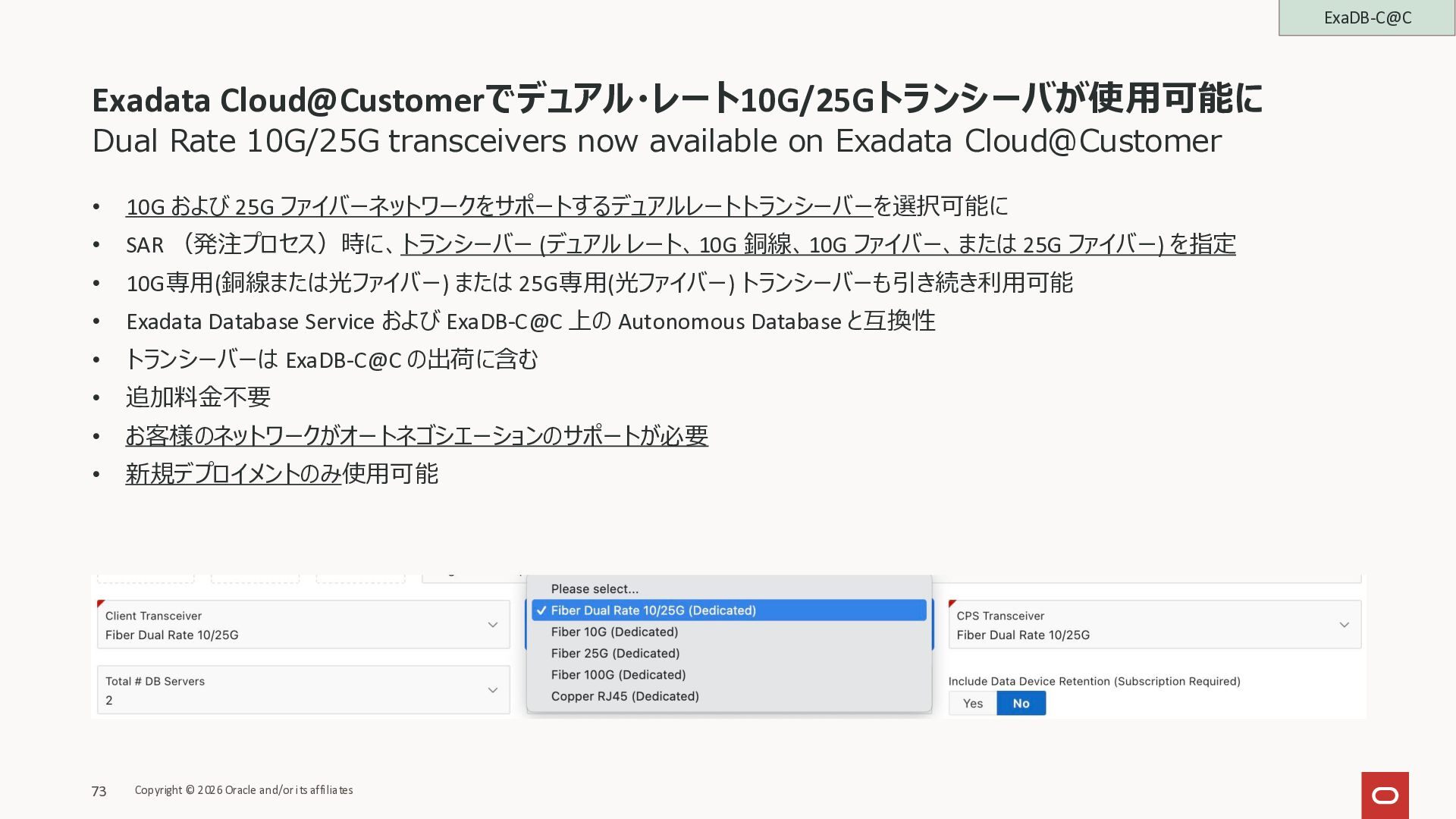
Task: Click underlined 新規デプロイメントのみ text
Action: click(234, 474)
